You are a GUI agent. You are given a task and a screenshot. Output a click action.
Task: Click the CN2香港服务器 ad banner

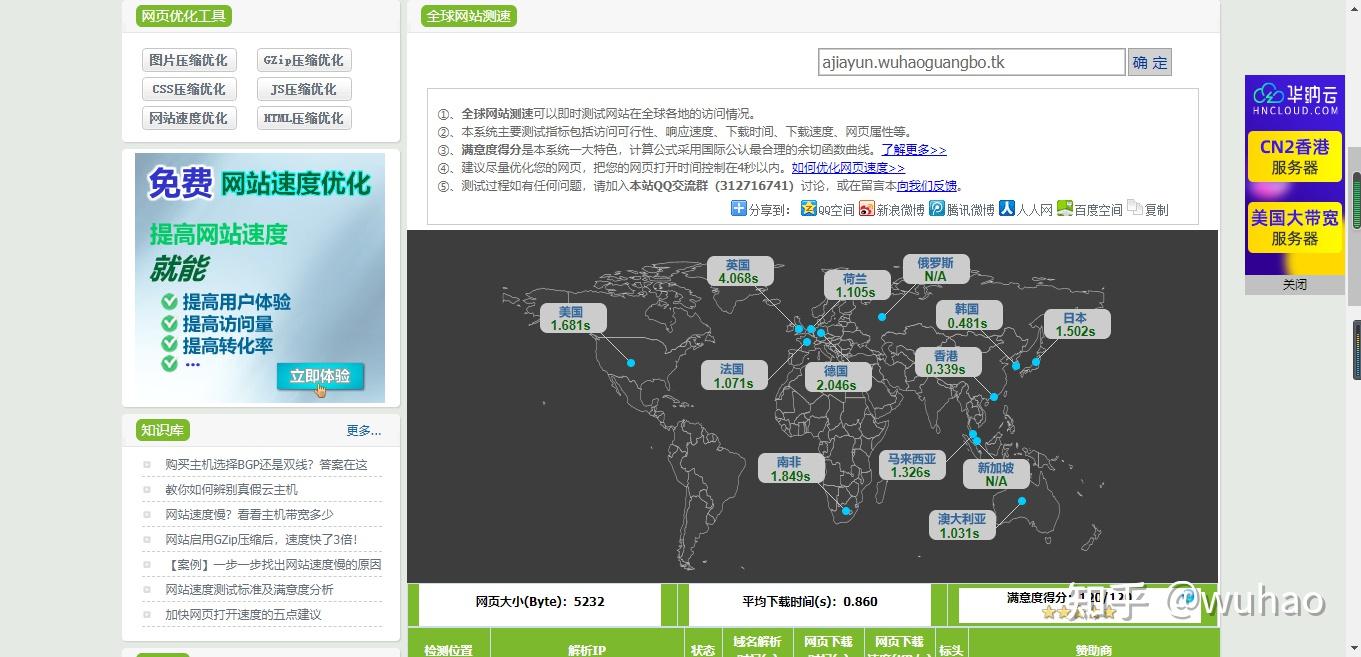tap(1294, 157)
